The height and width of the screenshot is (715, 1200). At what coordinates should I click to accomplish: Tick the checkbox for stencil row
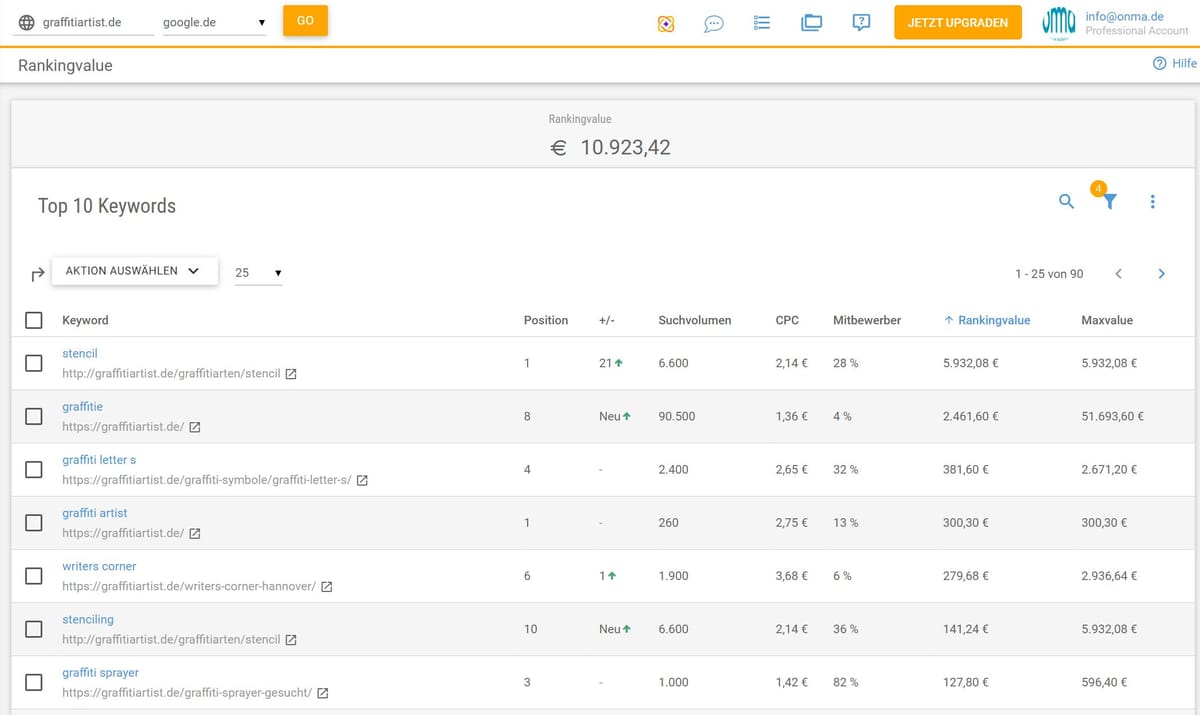(x=34, y=363)
